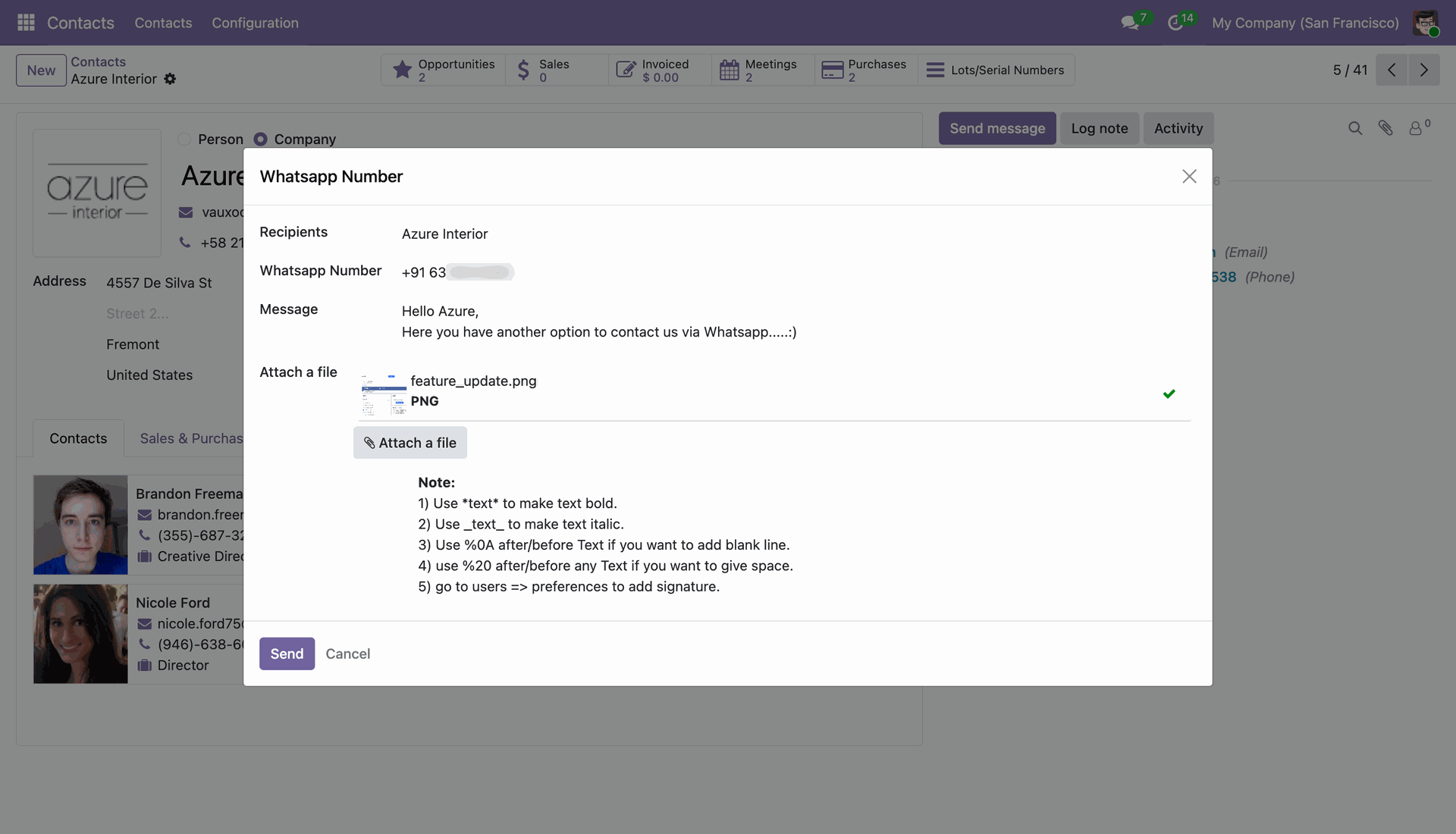Image resolution: width=1456 pixels, height=834 pixels.
Task: Go to the previous contact record
Action: (x=1392, y=70)
